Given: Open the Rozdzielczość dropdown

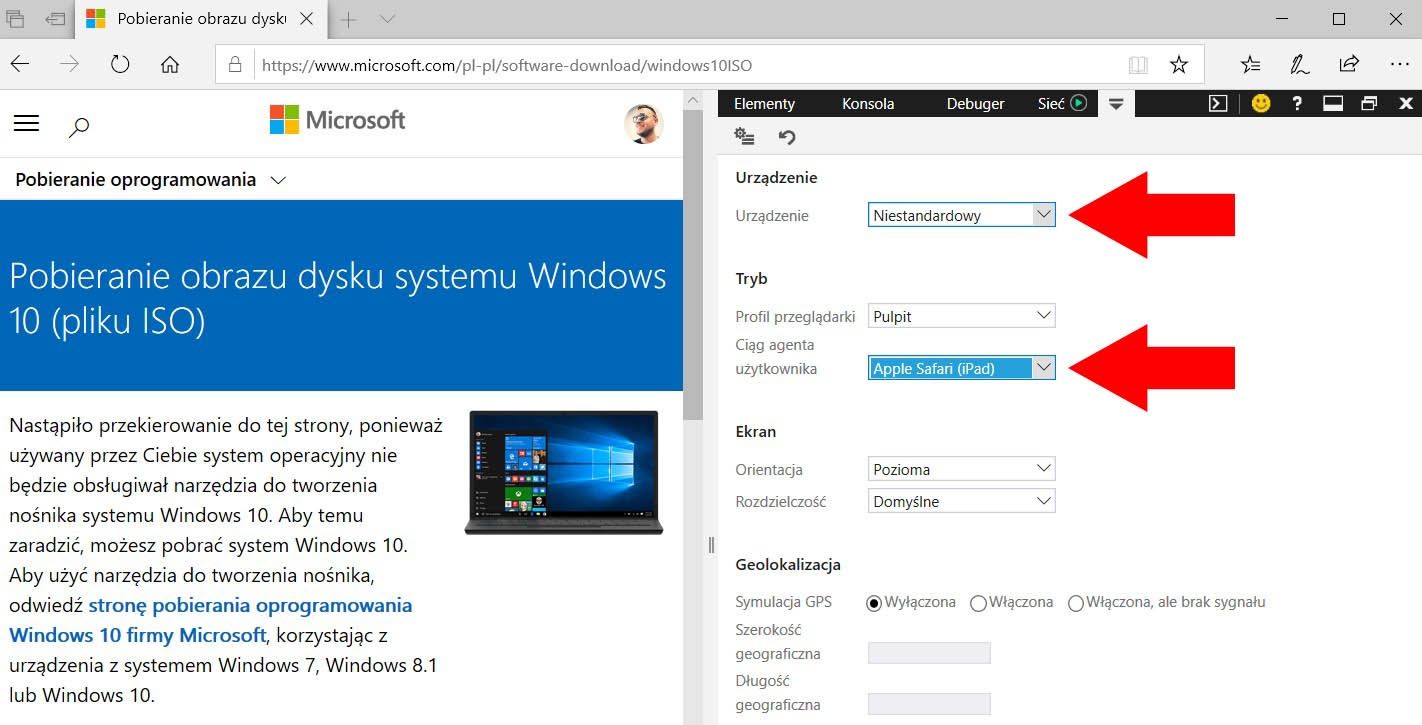Looking at the screenshot, I should point(961,501).
